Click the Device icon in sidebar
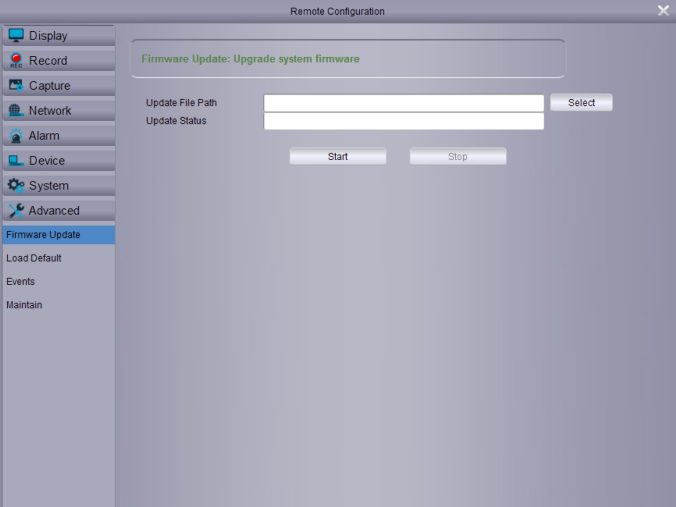Screen dimensions: 676x507 pyautogui.click(x=16, y=160)
